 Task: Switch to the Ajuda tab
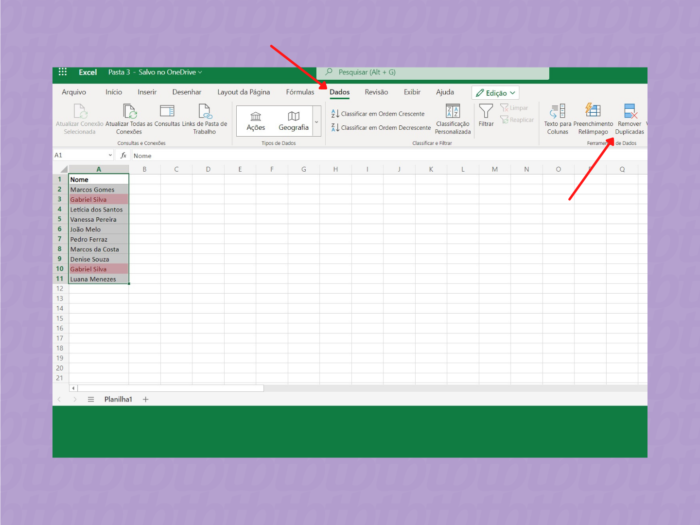click(x=445, y=92)
